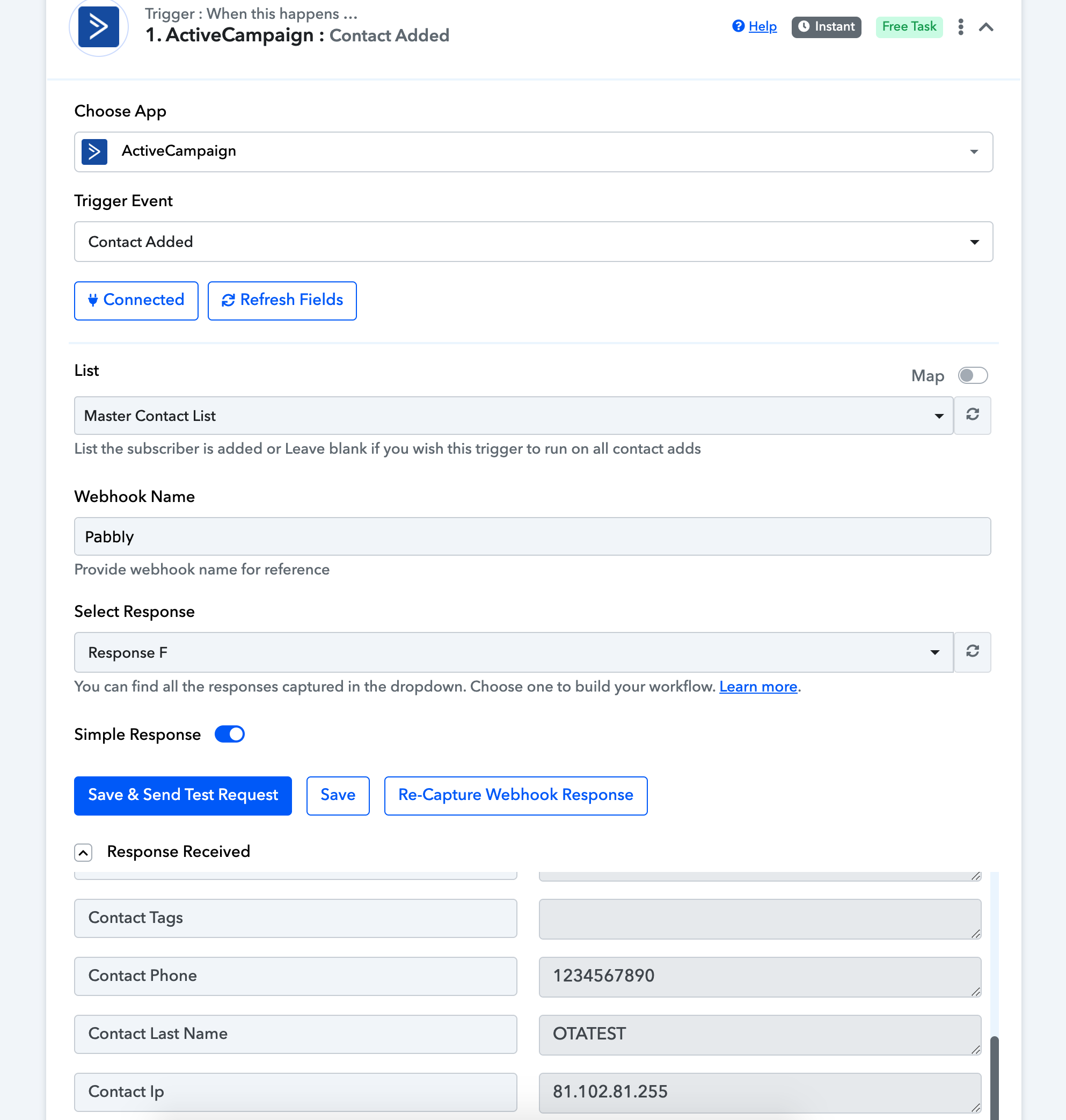Click the response panel scrollbar thumb

coord(995,1078)
